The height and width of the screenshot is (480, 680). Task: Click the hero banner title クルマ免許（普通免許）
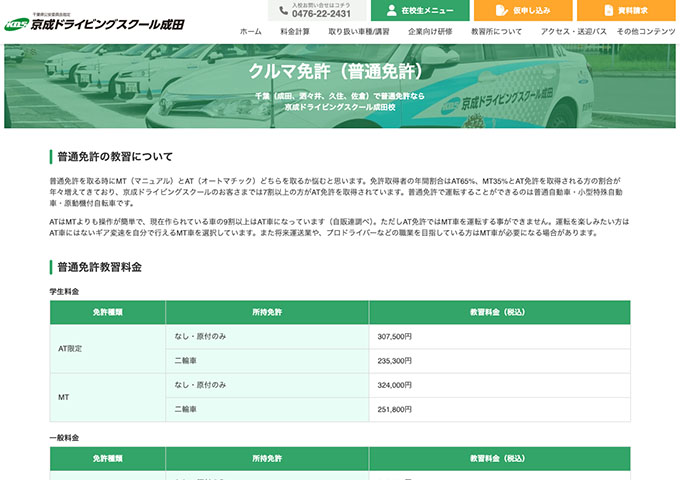click(340, 71)
